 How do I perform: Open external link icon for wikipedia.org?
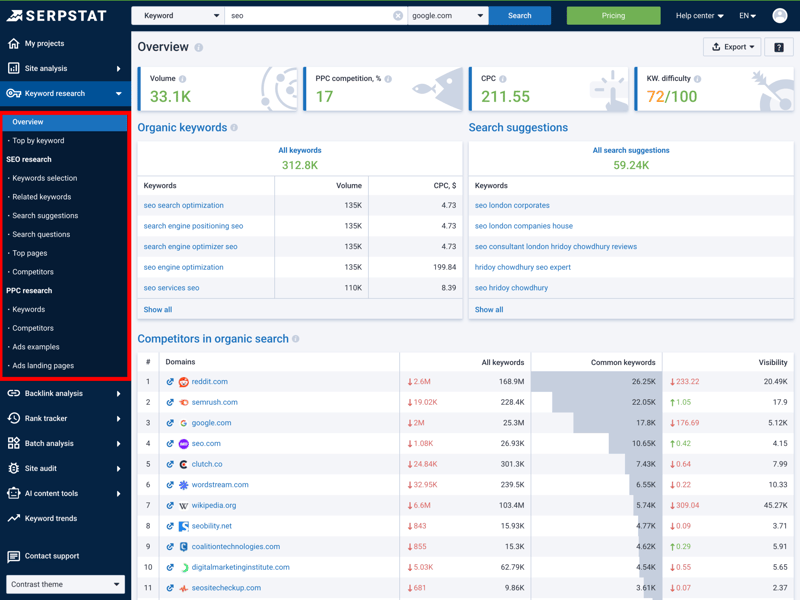pyautogui.click(x=170, y=506)
